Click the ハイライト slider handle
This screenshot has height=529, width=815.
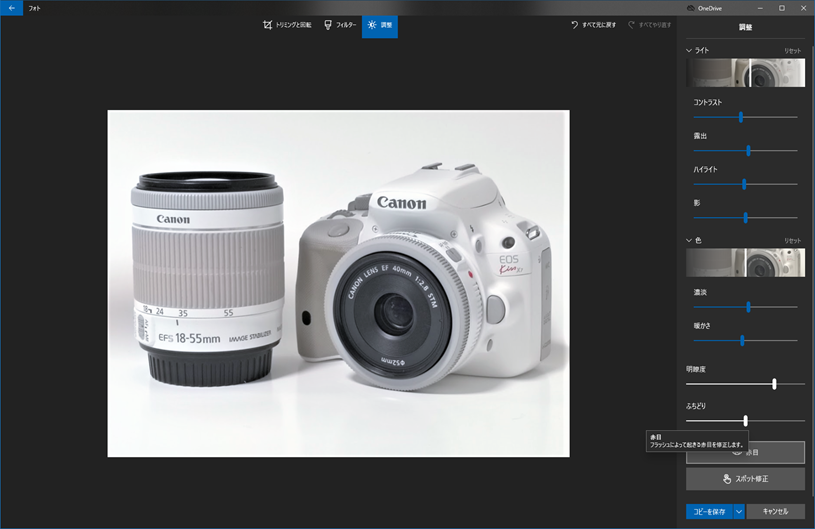tap(744, 184)
